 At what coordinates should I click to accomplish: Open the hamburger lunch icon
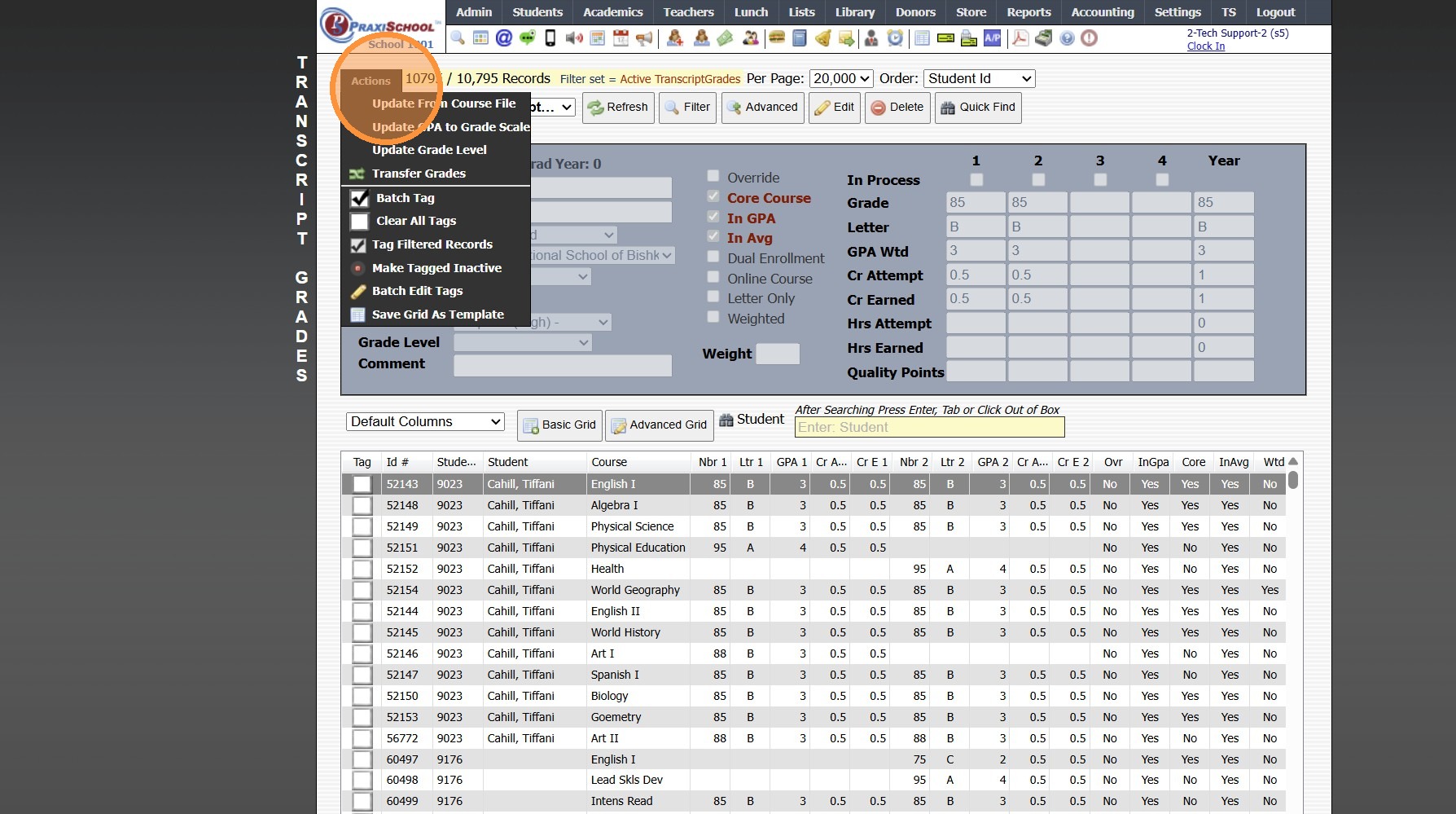776,38
